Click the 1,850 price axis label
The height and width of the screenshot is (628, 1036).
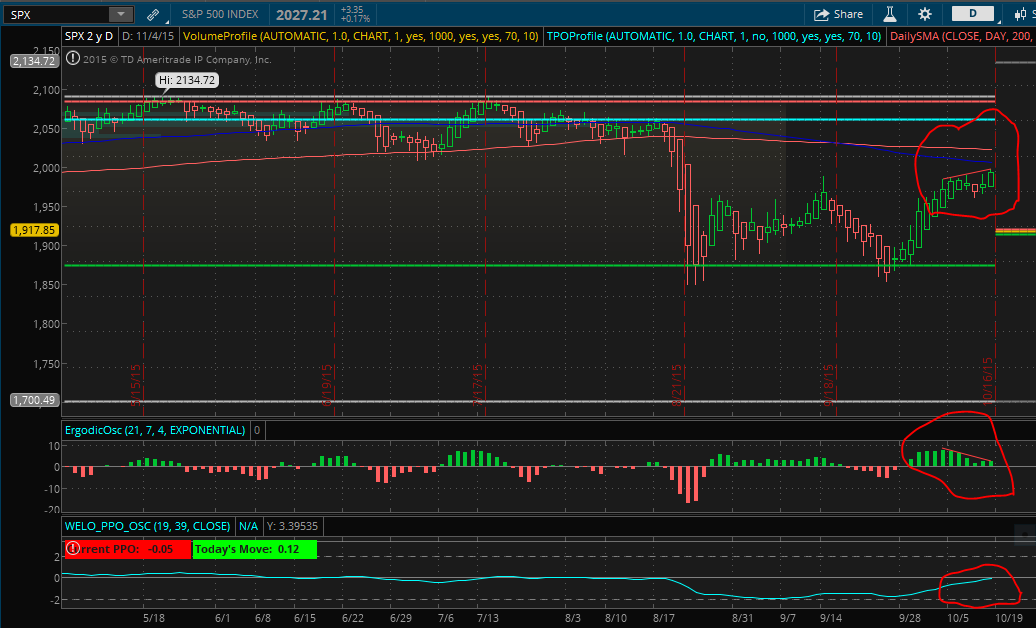[46, 285]
